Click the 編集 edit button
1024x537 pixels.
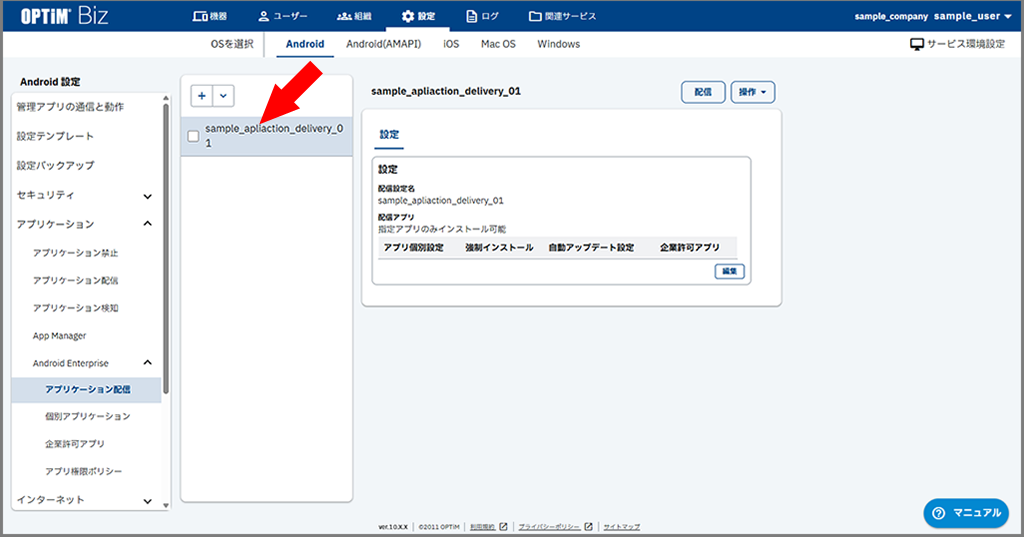(729, 271)
